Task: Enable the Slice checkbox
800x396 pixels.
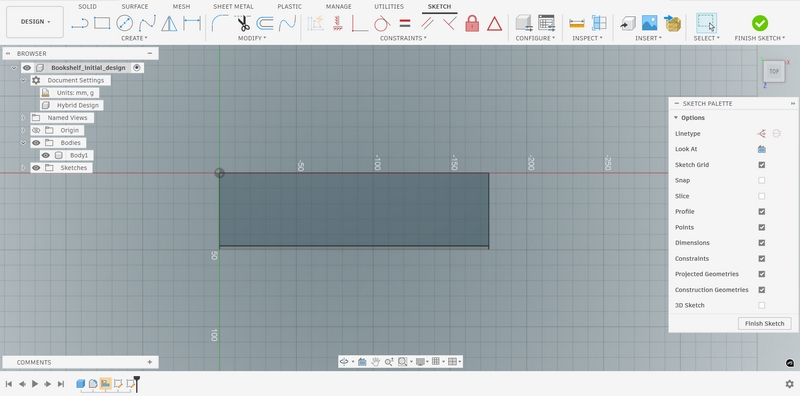Action: [762, 196]
